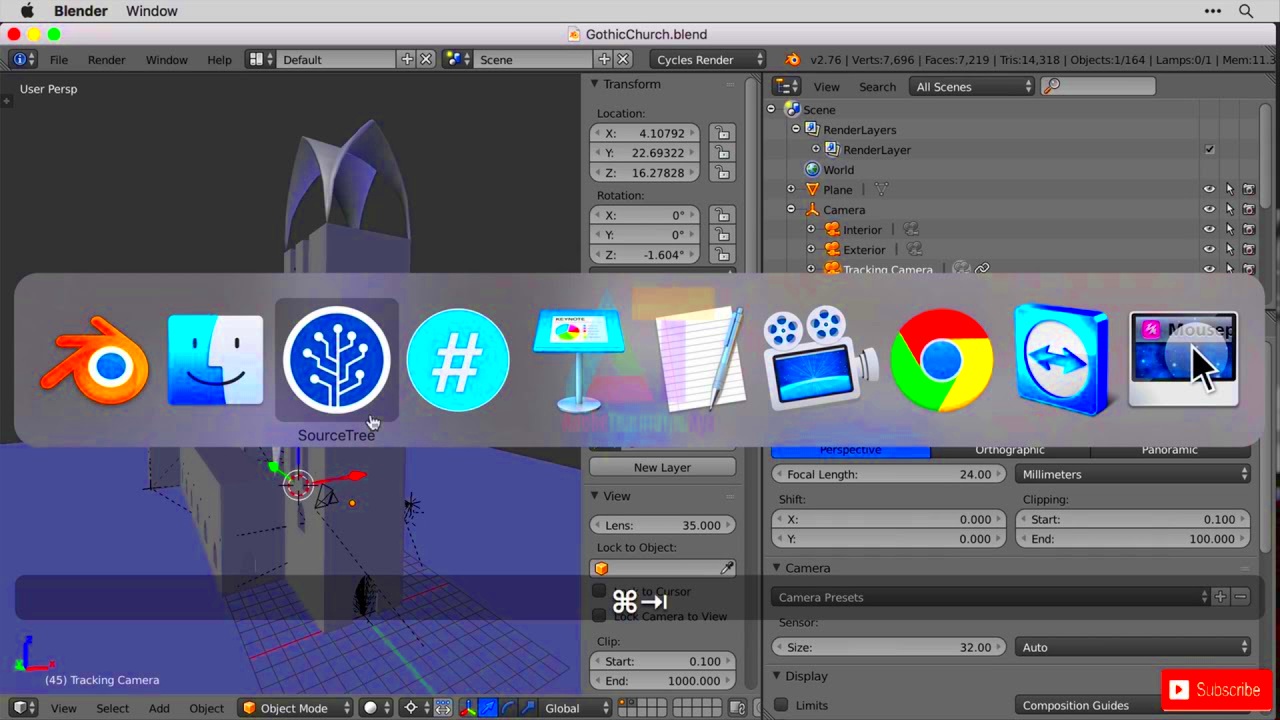
Task: Open the Object Mode dropdown
Action: coord(296,708)
